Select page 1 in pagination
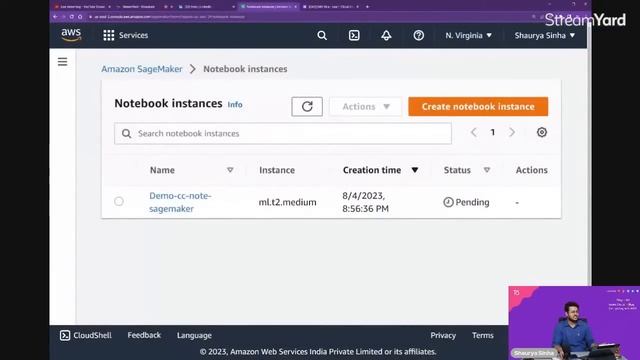640x360 pixels. click(493, 132)
